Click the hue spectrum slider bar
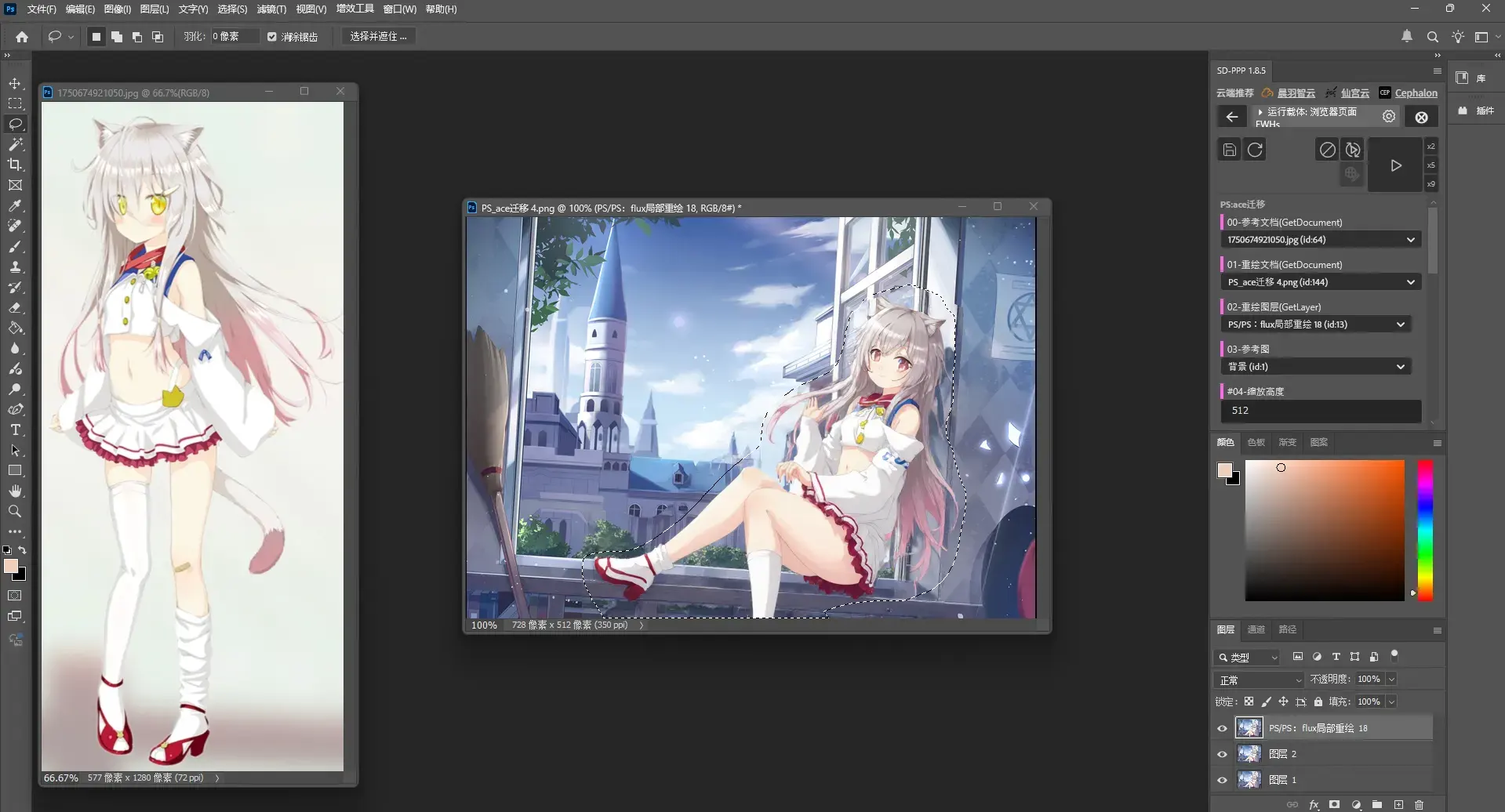Viewport: 1505px width, 812px height. point(1425,531)
